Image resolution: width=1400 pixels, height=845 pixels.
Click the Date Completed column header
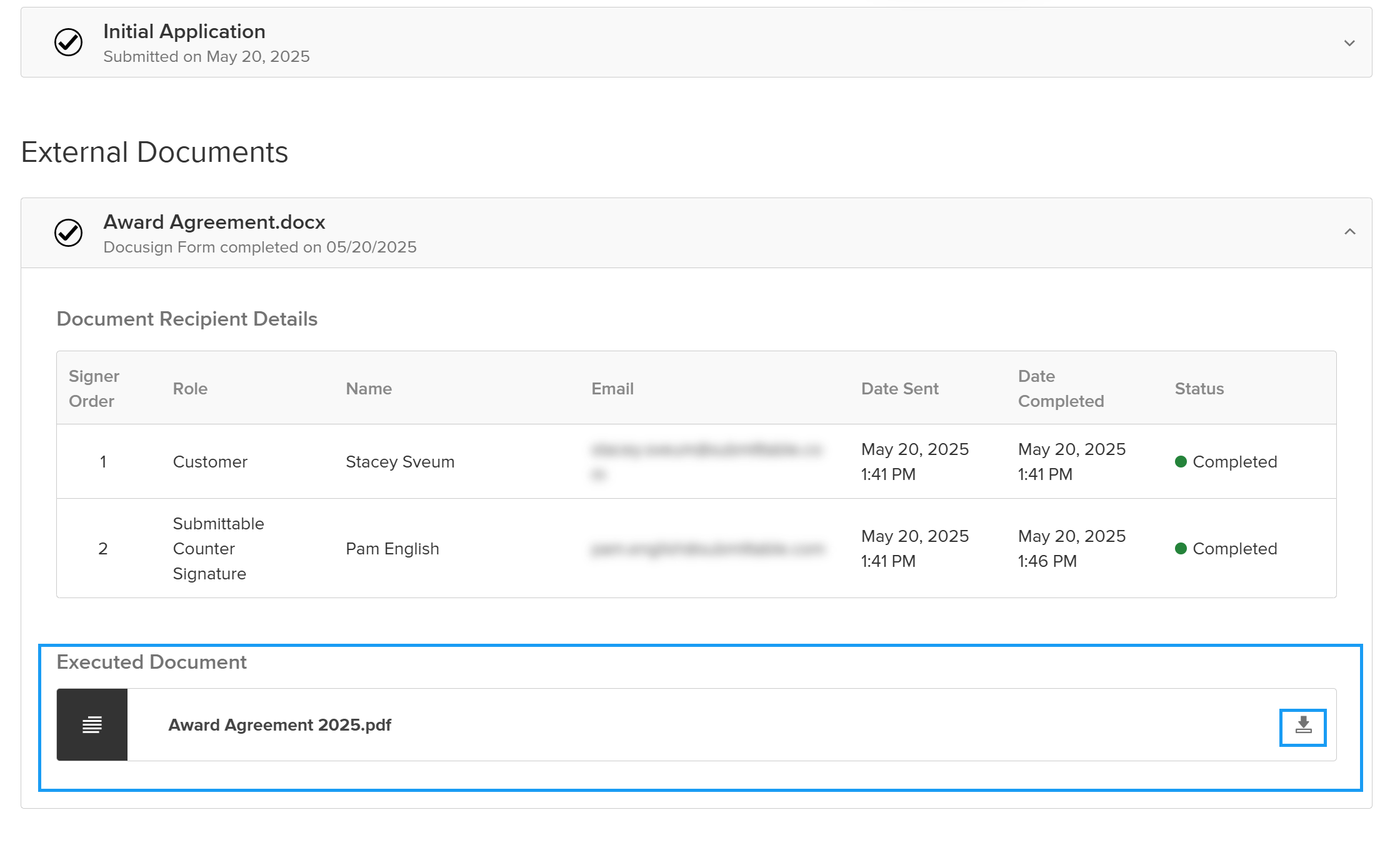pos(1061,388)
